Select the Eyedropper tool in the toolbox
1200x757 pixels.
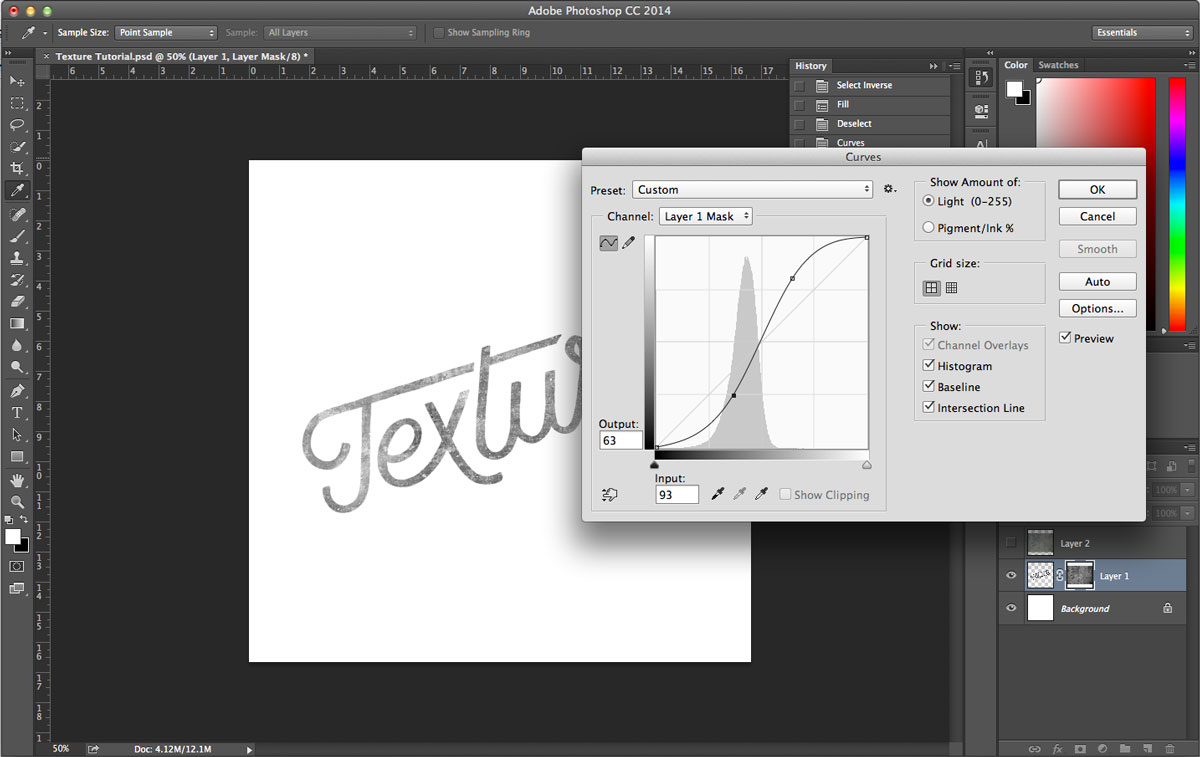[17, 191]
